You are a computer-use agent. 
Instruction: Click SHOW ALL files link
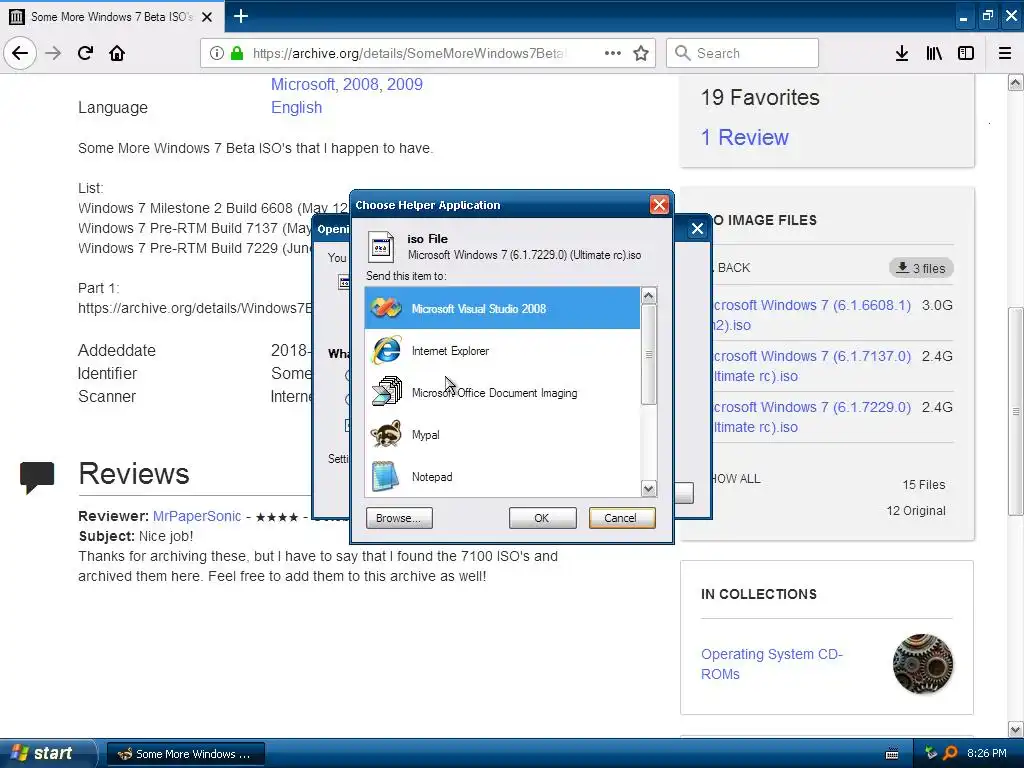pos(737,479)
